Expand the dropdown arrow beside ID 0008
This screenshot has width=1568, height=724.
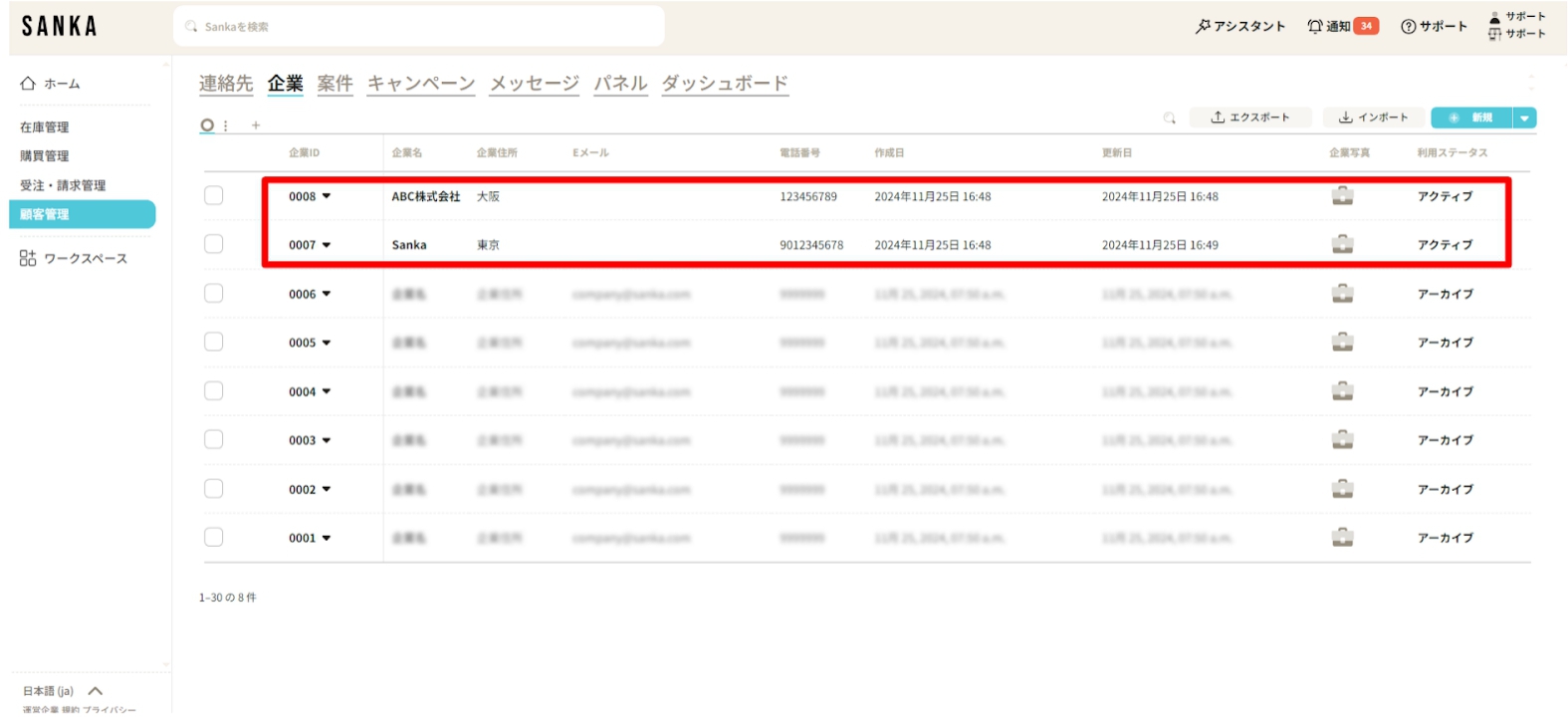[x=327, y=196]
